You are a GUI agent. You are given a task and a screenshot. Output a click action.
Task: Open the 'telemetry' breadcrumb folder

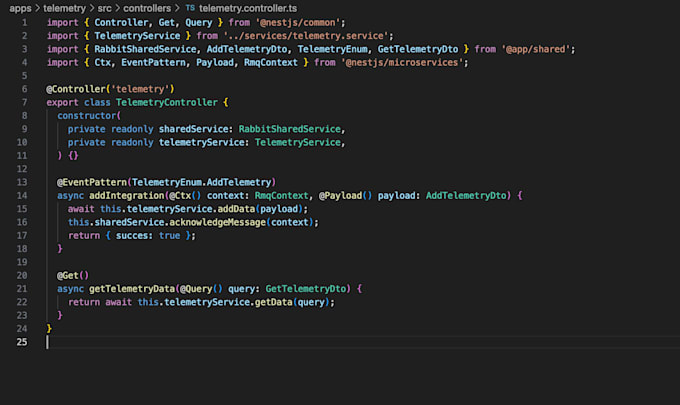point(64,8)
